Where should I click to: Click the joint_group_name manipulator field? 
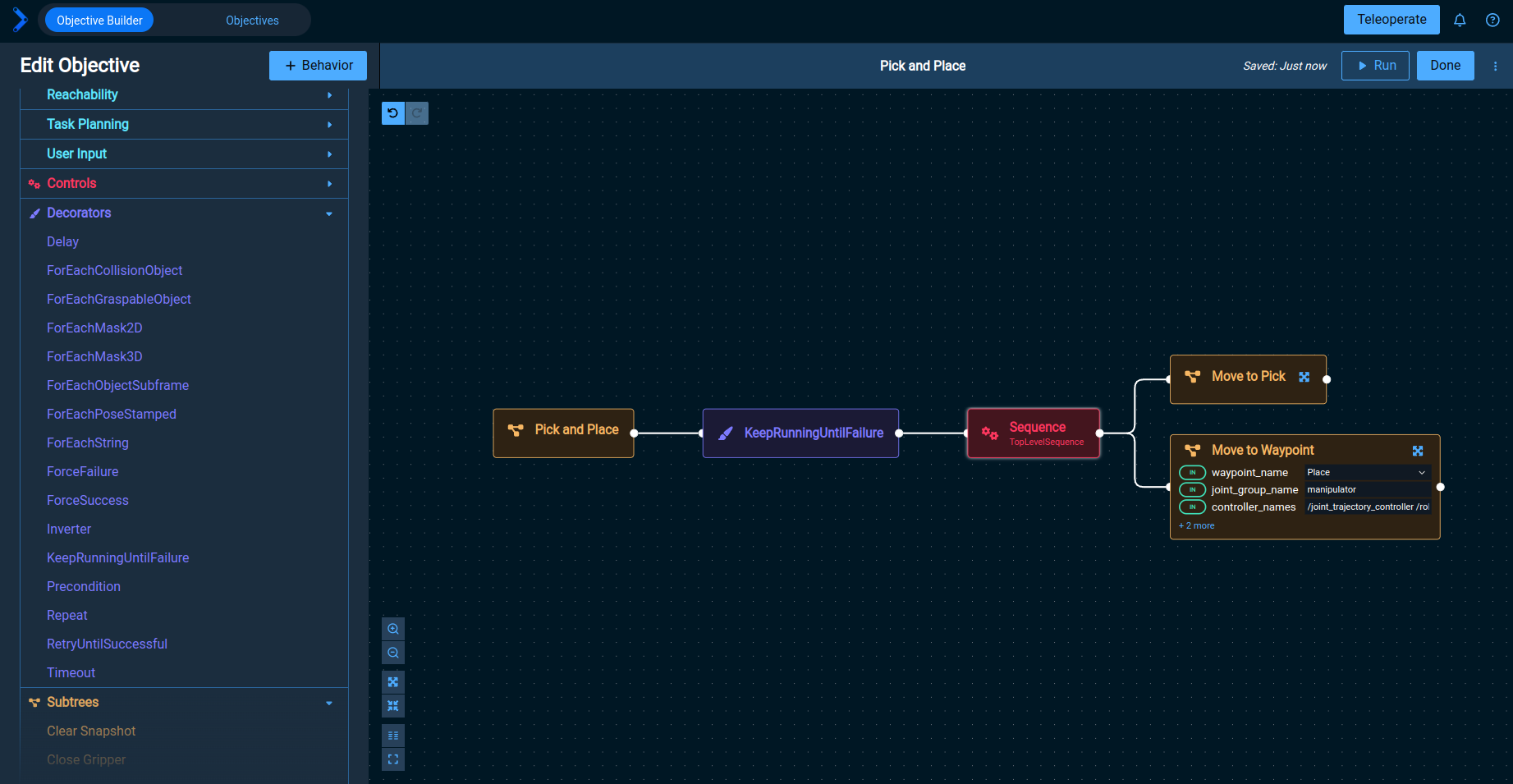(1367, 489)
